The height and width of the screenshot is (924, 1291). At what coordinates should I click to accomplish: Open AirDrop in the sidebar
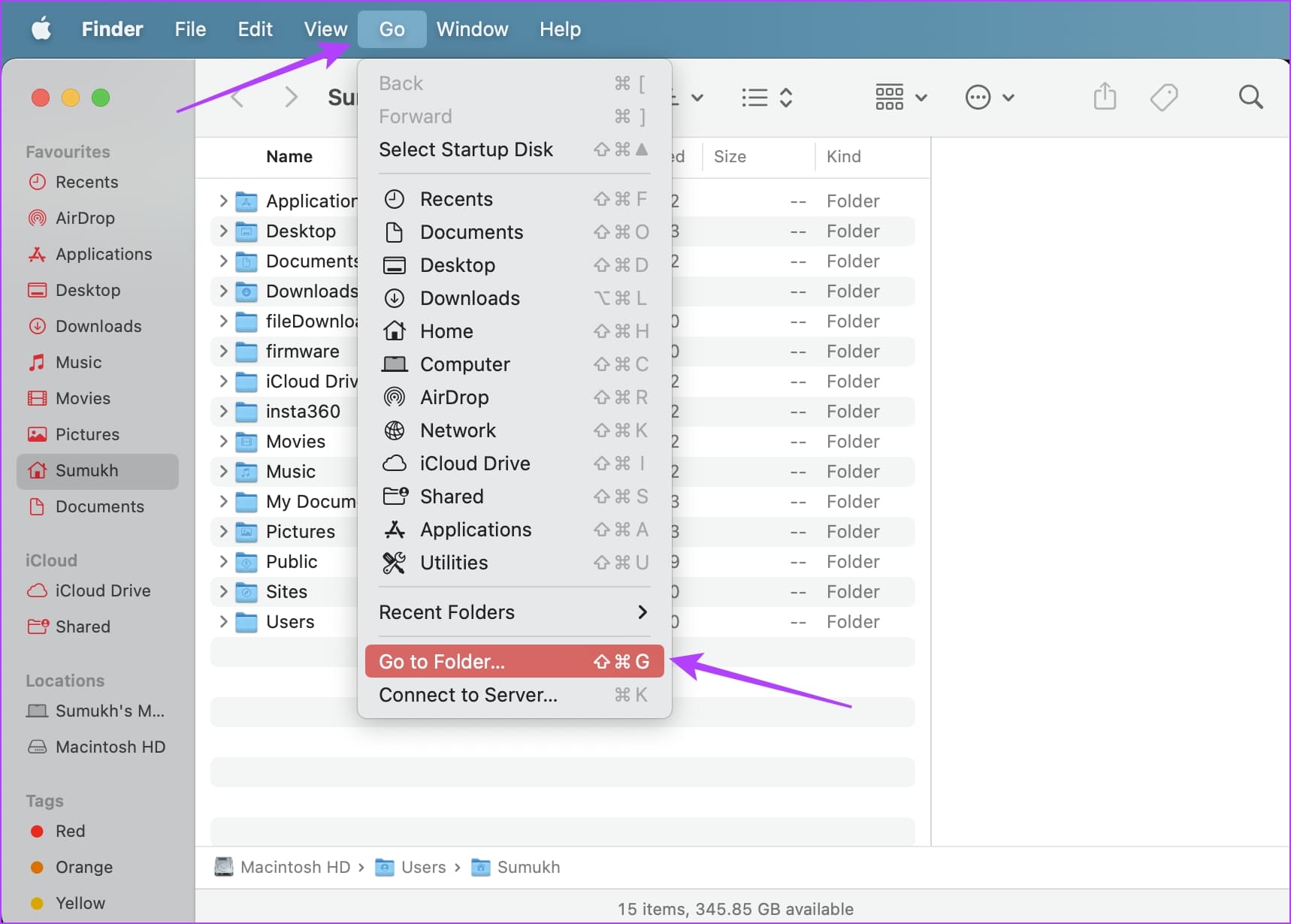98,218
